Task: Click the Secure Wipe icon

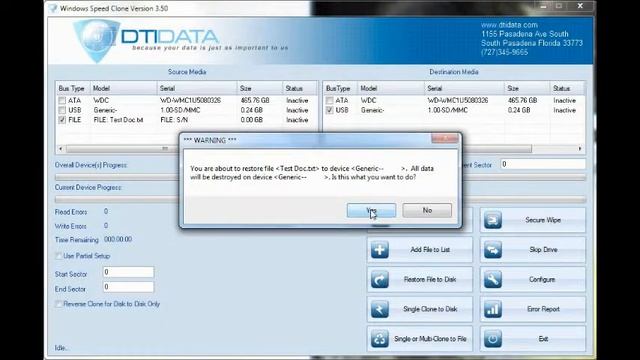Action: pos(493,220)
